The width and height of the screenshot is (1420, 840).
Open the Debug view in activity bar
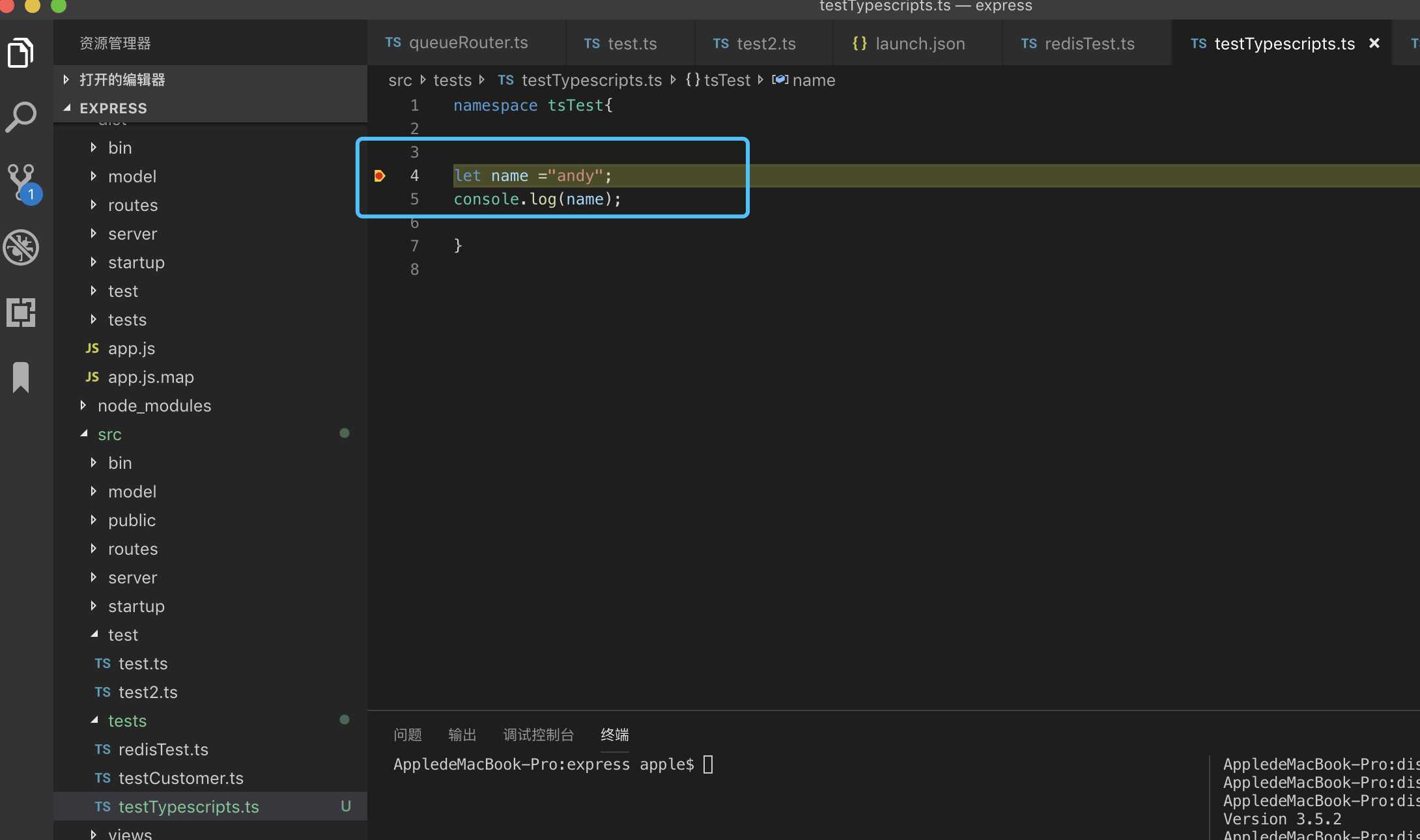[21, 247]
